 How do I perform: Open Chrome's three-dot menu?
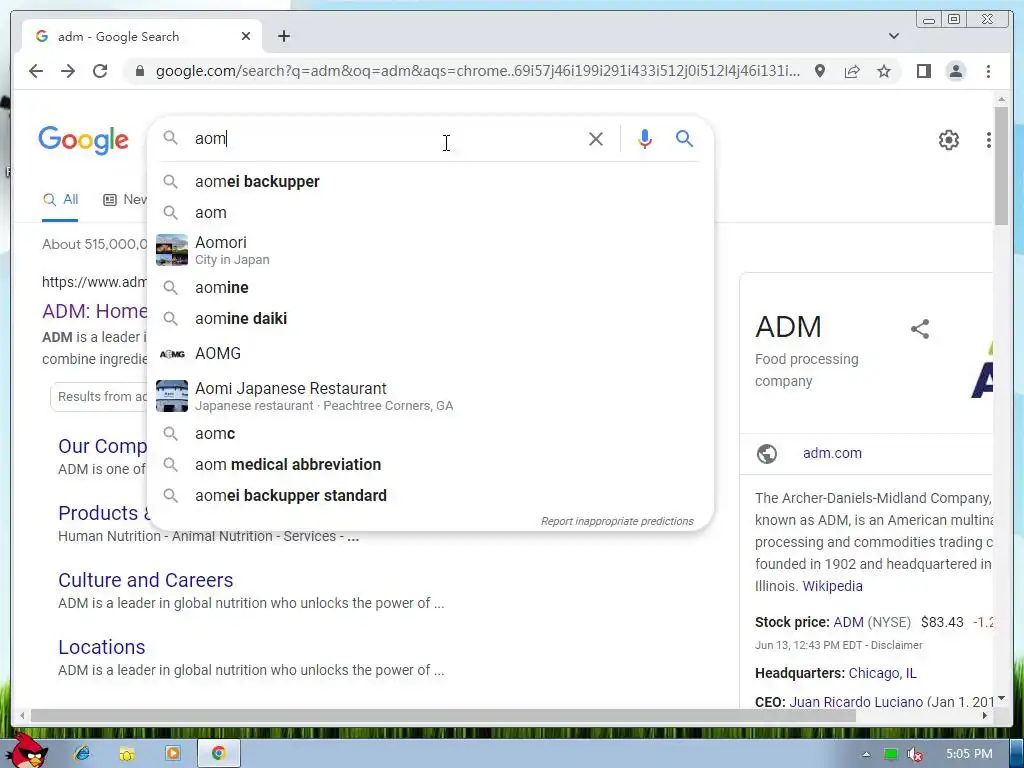(x=988, y=71)
